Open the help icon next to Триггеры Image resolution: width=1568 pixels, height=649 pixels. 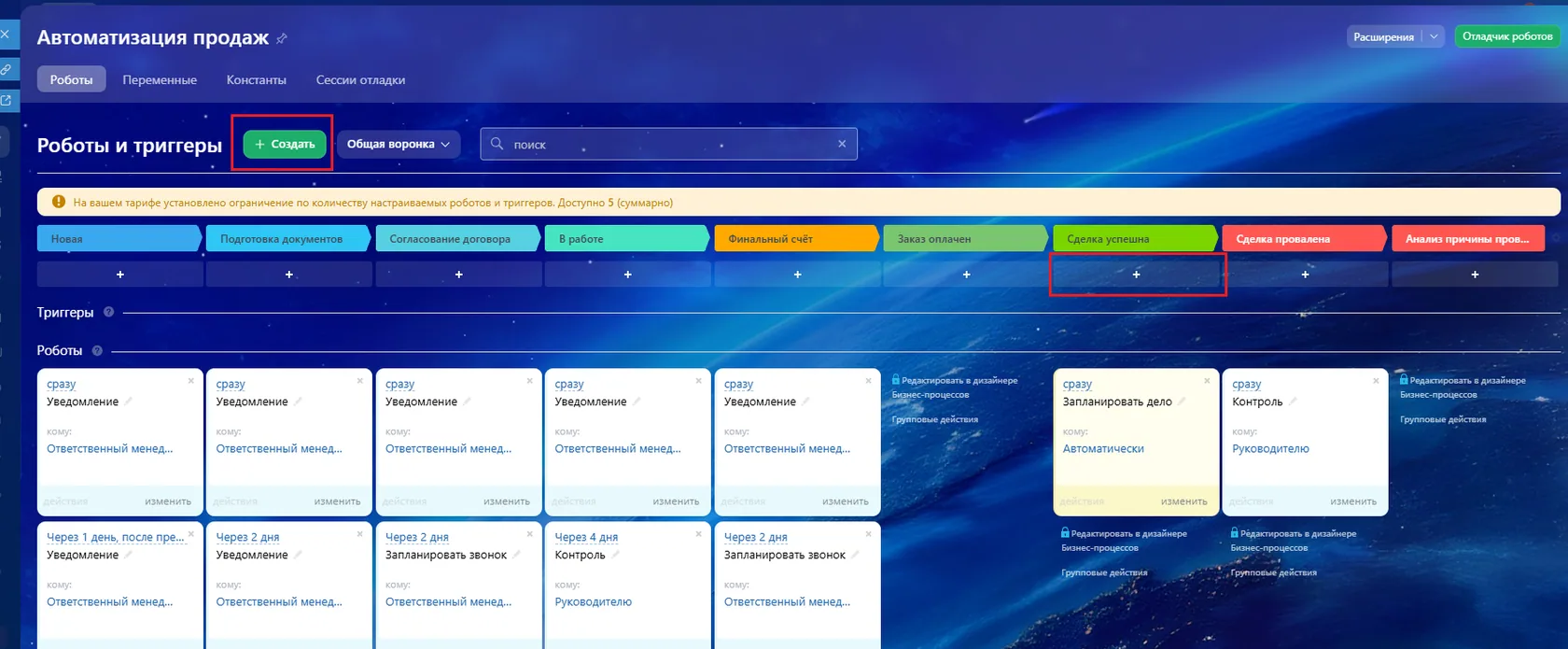(109, 312)
